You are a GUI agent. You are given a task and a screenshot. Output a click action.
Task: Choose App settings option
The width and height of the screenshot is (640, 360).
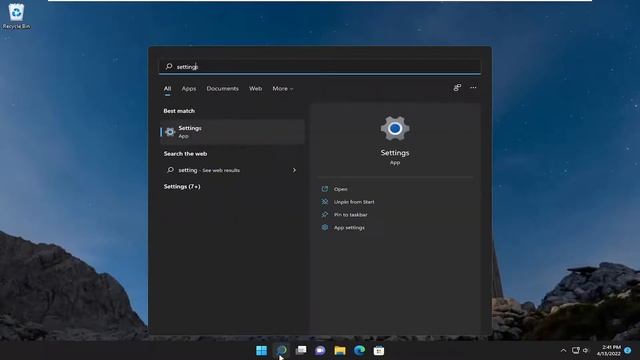(x=349, y=228)
